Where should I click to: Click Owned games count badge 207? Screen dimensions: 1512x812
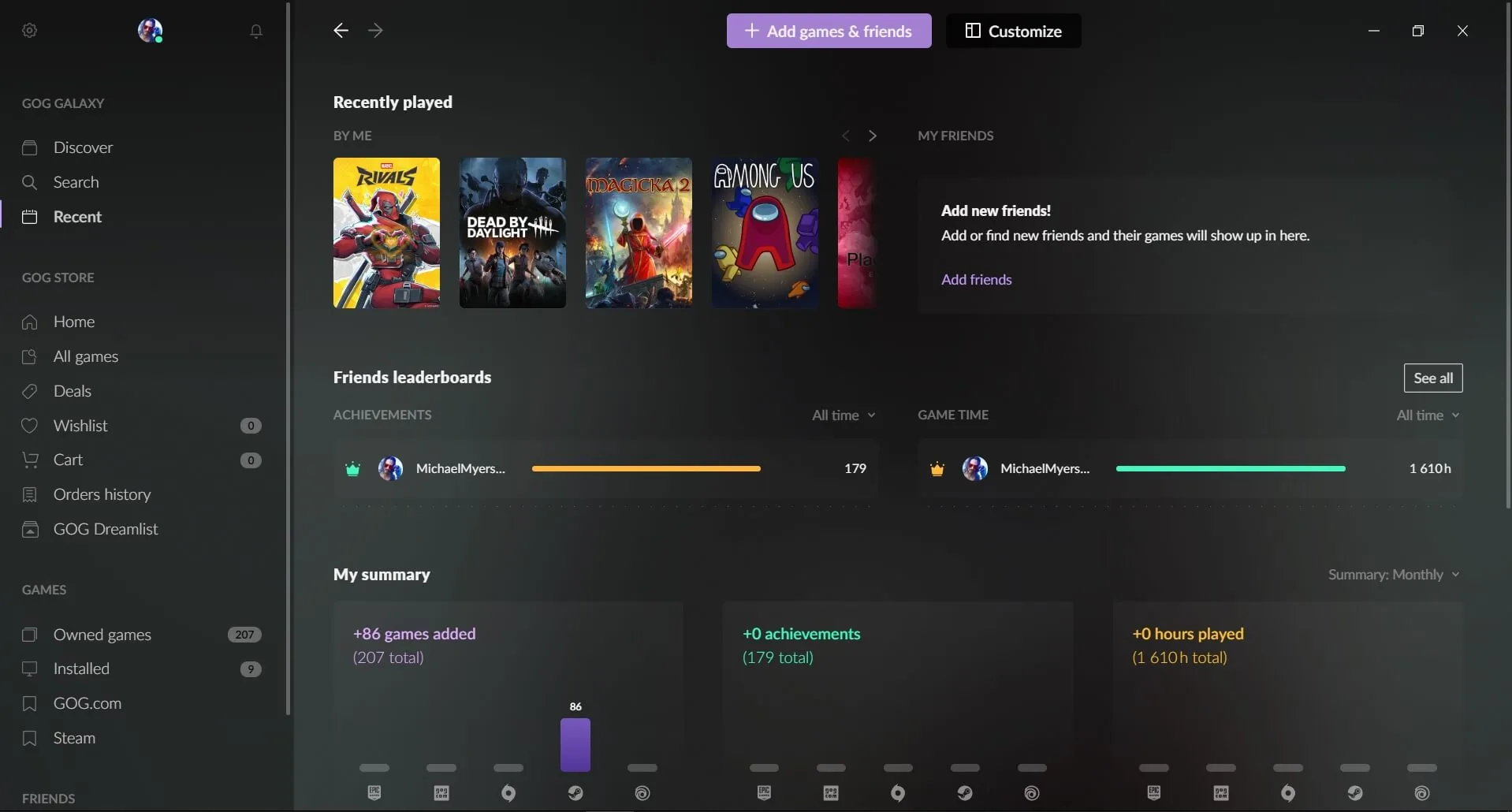tap(244, 635)
